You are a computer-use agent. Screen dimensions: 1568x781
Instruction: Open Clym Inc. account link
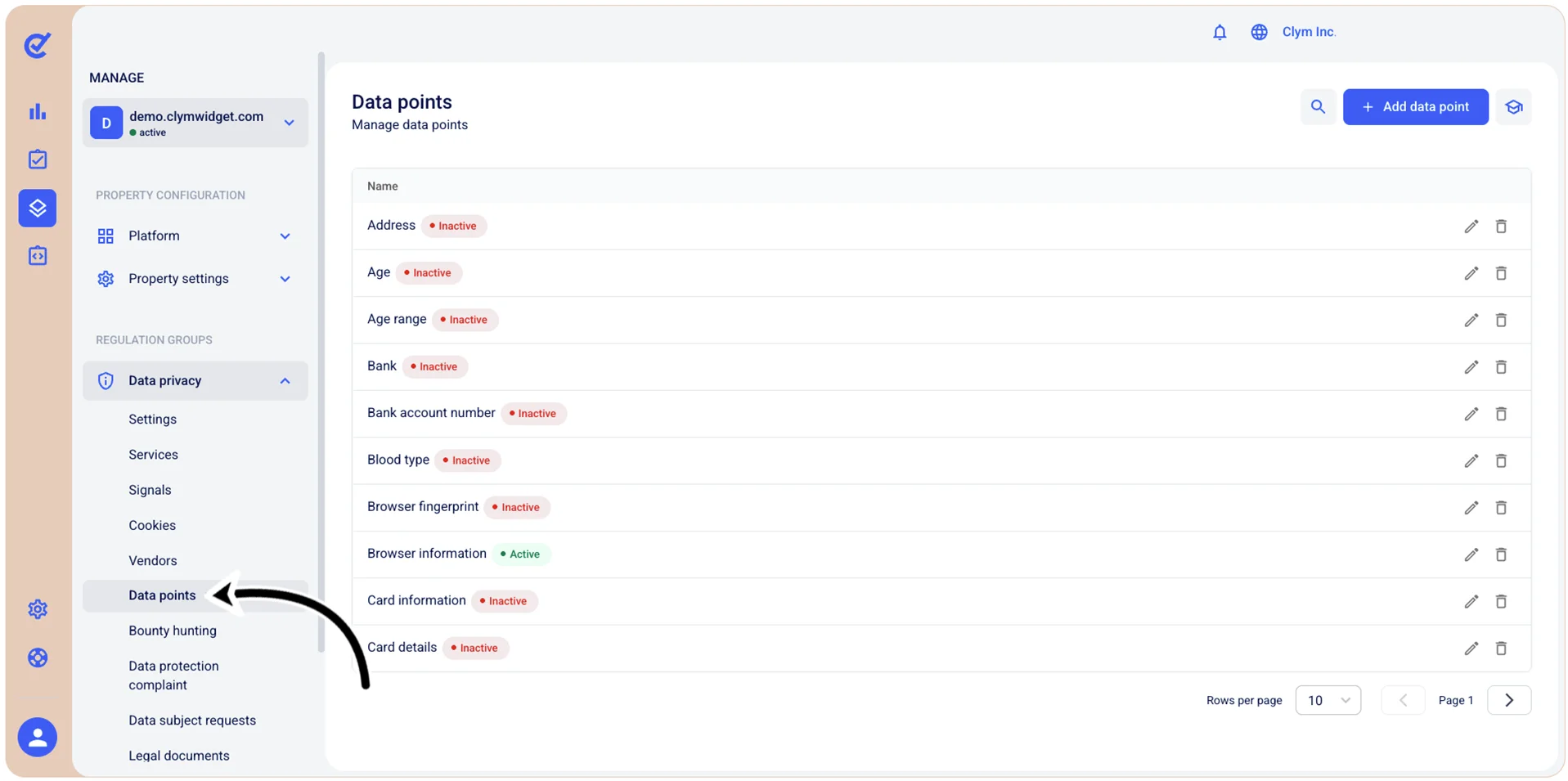(1309, 32)
